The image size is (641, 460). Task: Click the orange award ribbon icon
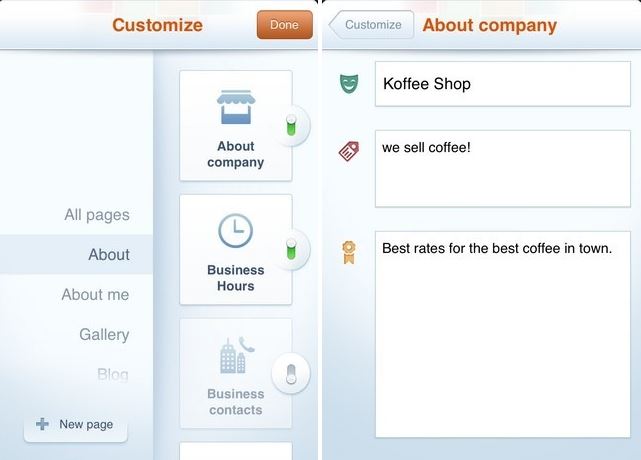(349, 252)
